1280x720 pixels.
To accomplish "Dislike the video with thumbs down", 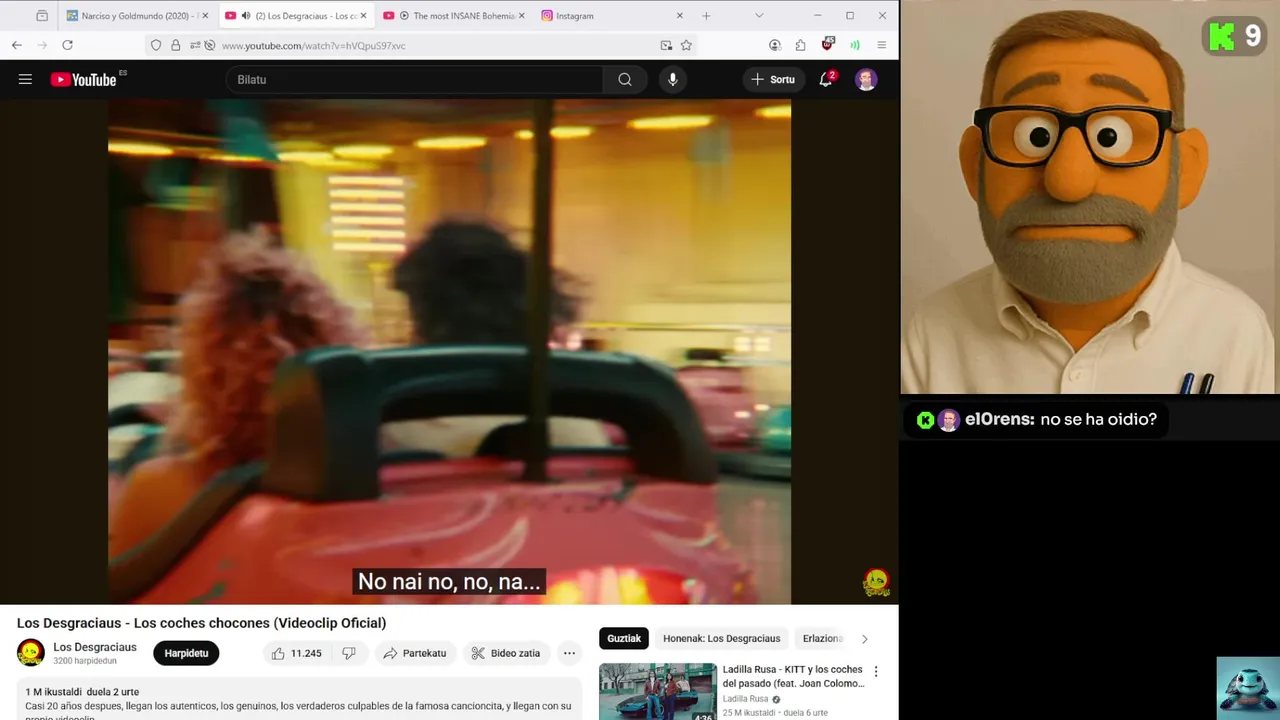I will click(349, 653).
